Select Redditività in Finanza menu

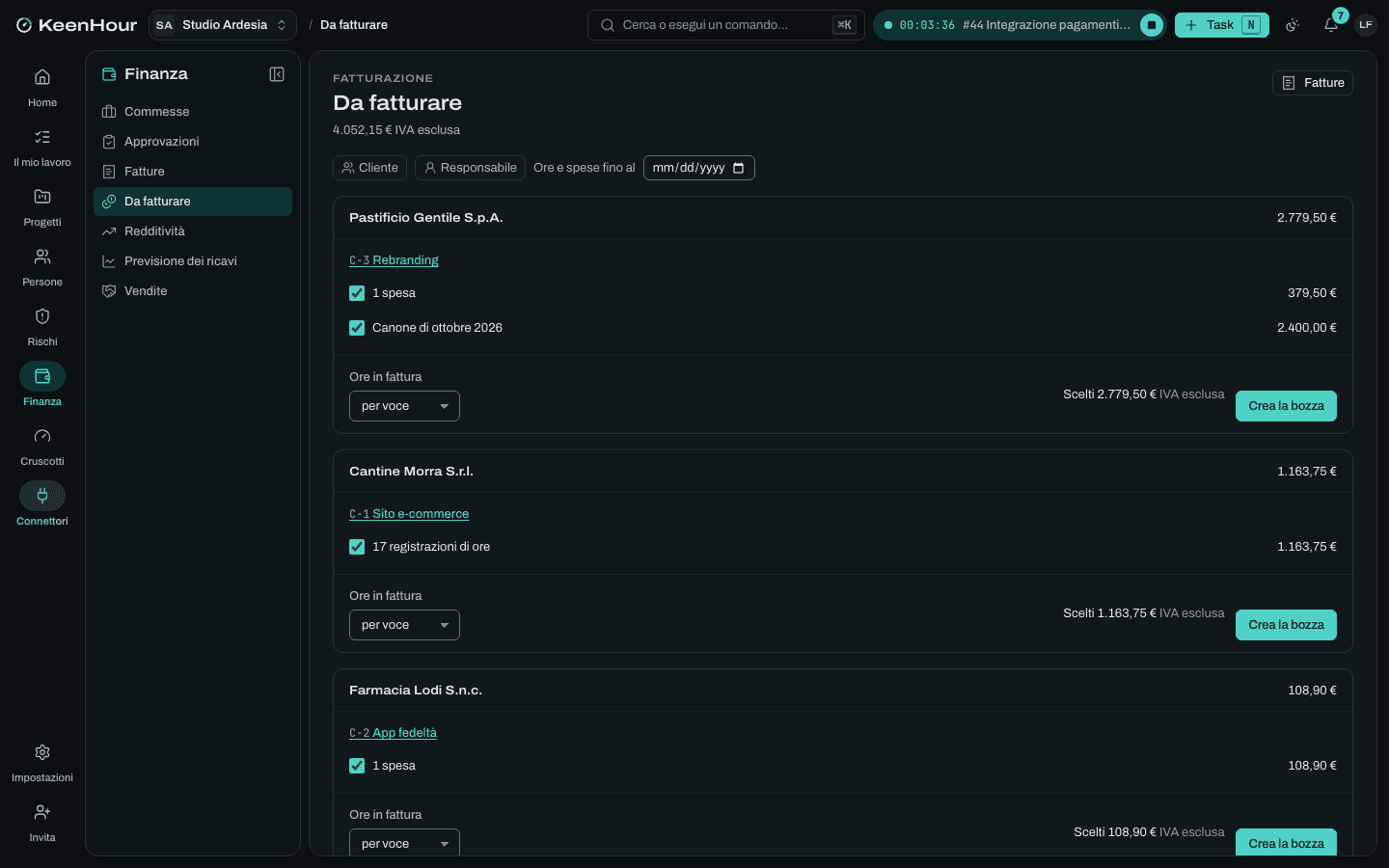pos(193,231)
